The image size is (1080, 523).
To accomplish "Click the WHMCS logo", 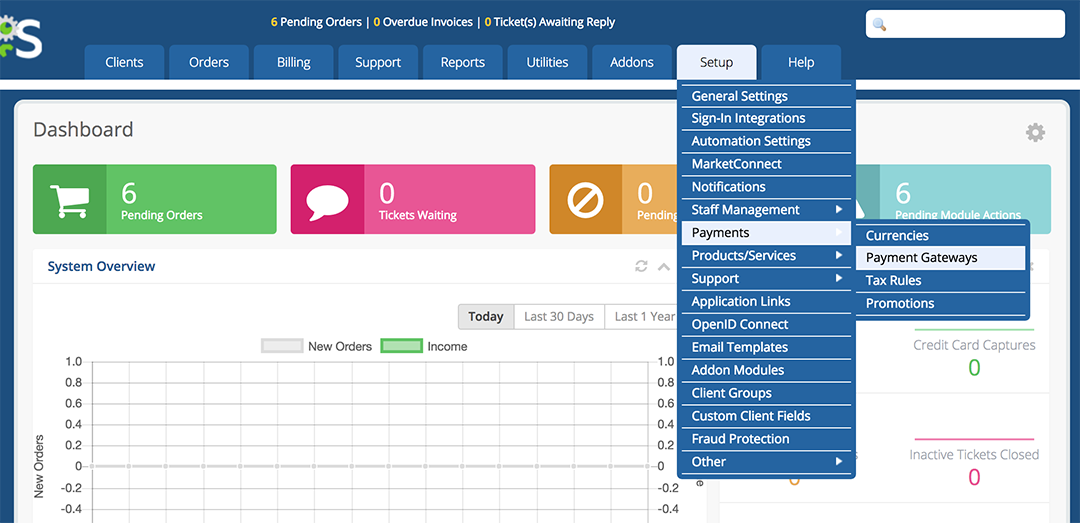I will (x=21, y=37).
